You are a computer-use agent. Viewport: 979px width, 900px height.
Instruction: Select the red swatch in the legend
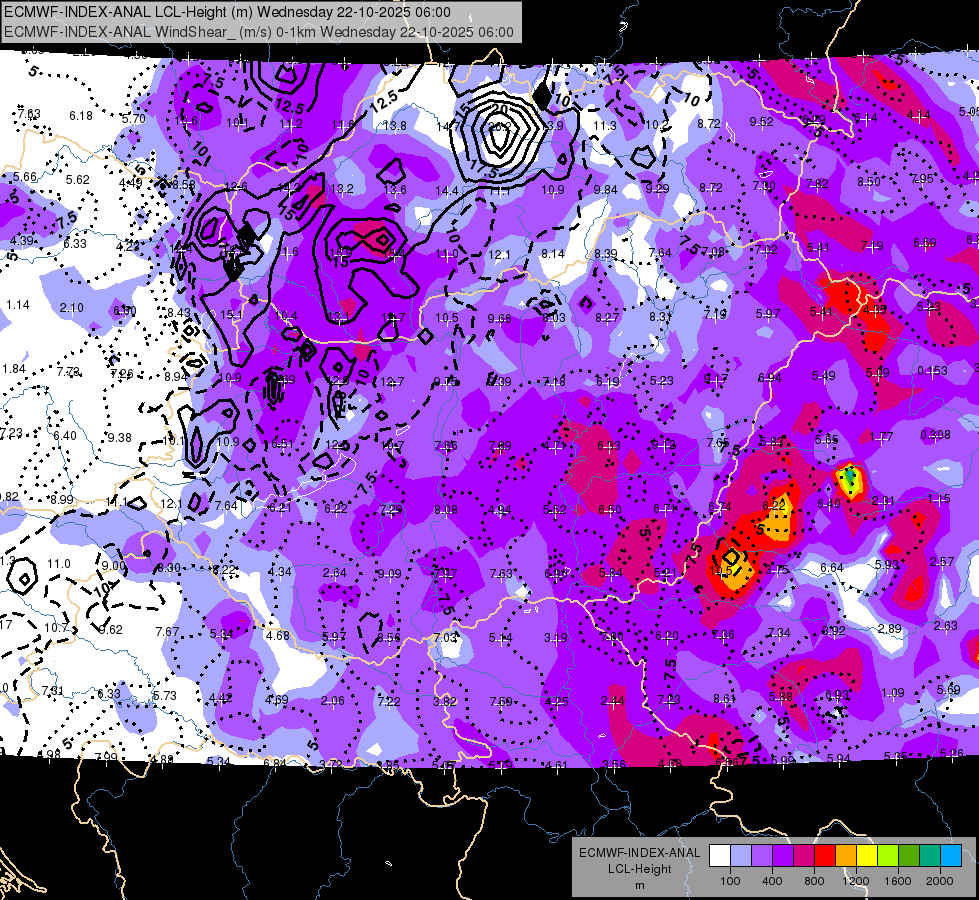pyautogui.click(x=825, y=856)
